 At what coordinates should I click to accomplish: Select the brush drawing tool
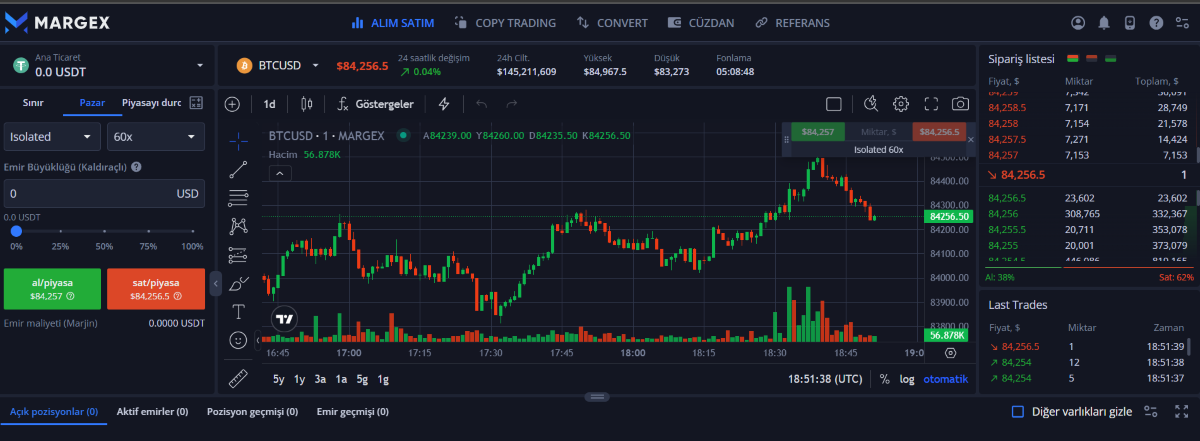pyautogui.click(x=238, y=283)
